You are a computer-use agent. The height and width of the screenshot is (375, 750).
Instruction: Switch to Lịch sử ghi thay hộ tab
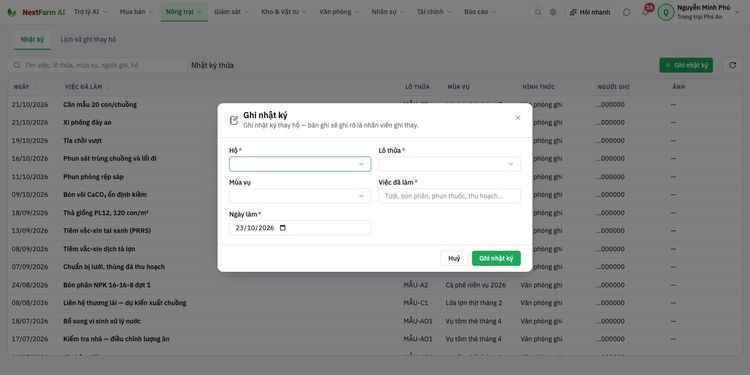coord(88,40)
